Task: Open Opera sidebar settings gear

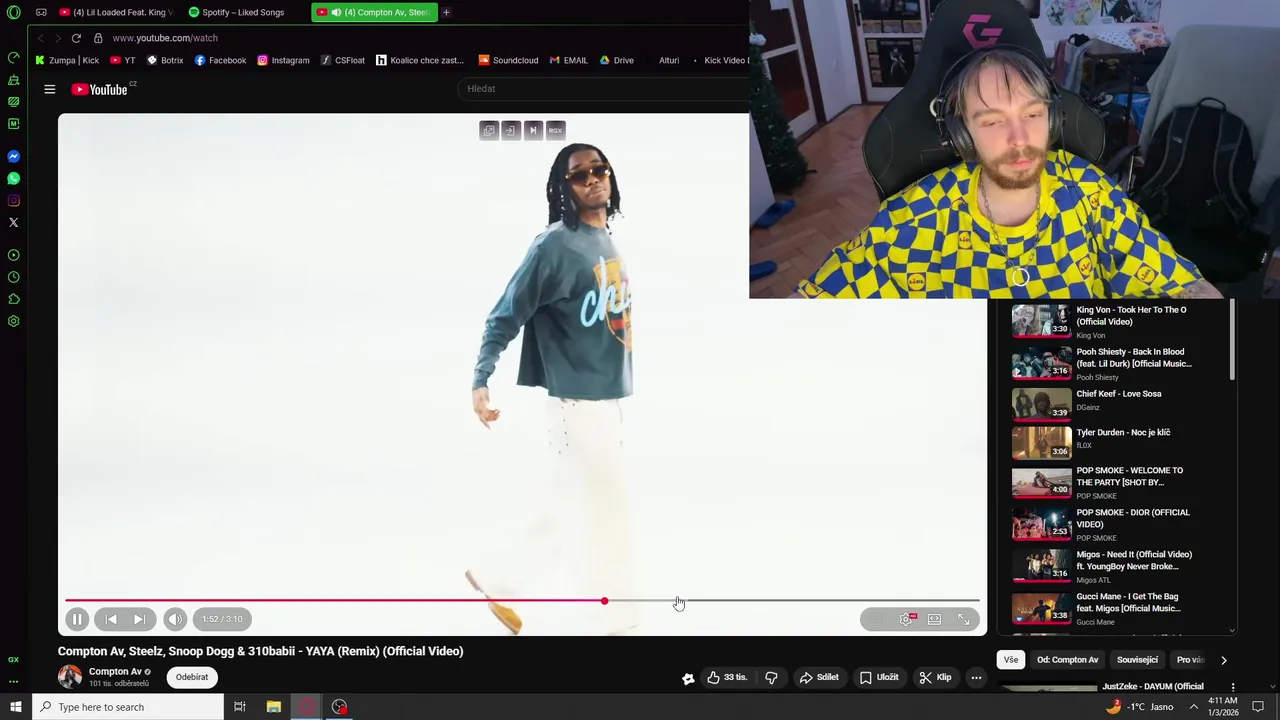Action: click(13, 322)
